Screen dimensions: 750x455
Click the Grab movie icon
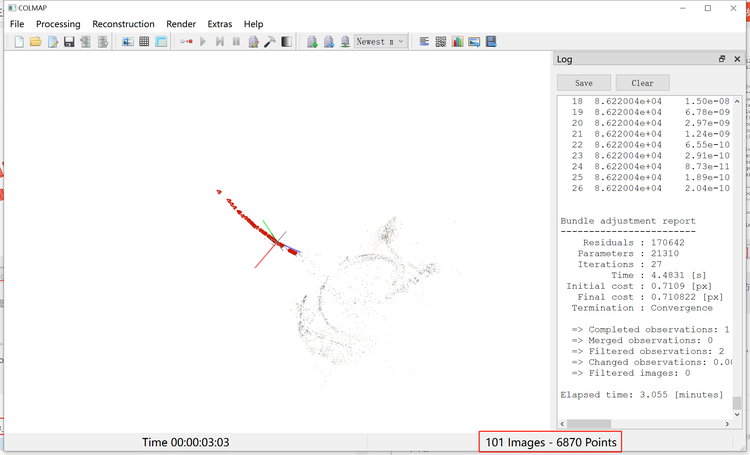point(491,42)
